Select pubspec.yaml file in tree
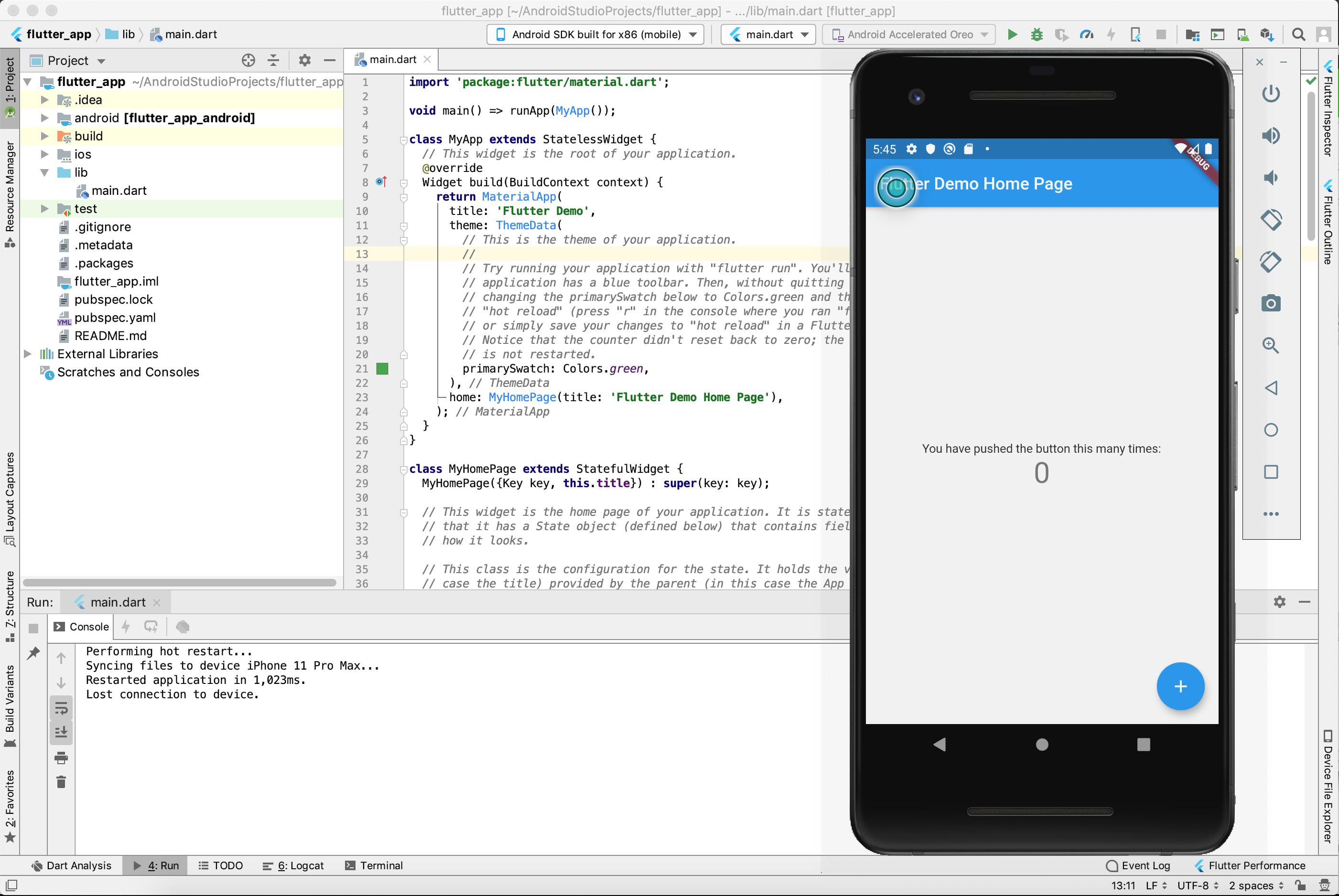Image resolution: width=1339 pixels, height=896 pixels. [x=114, y=318]
